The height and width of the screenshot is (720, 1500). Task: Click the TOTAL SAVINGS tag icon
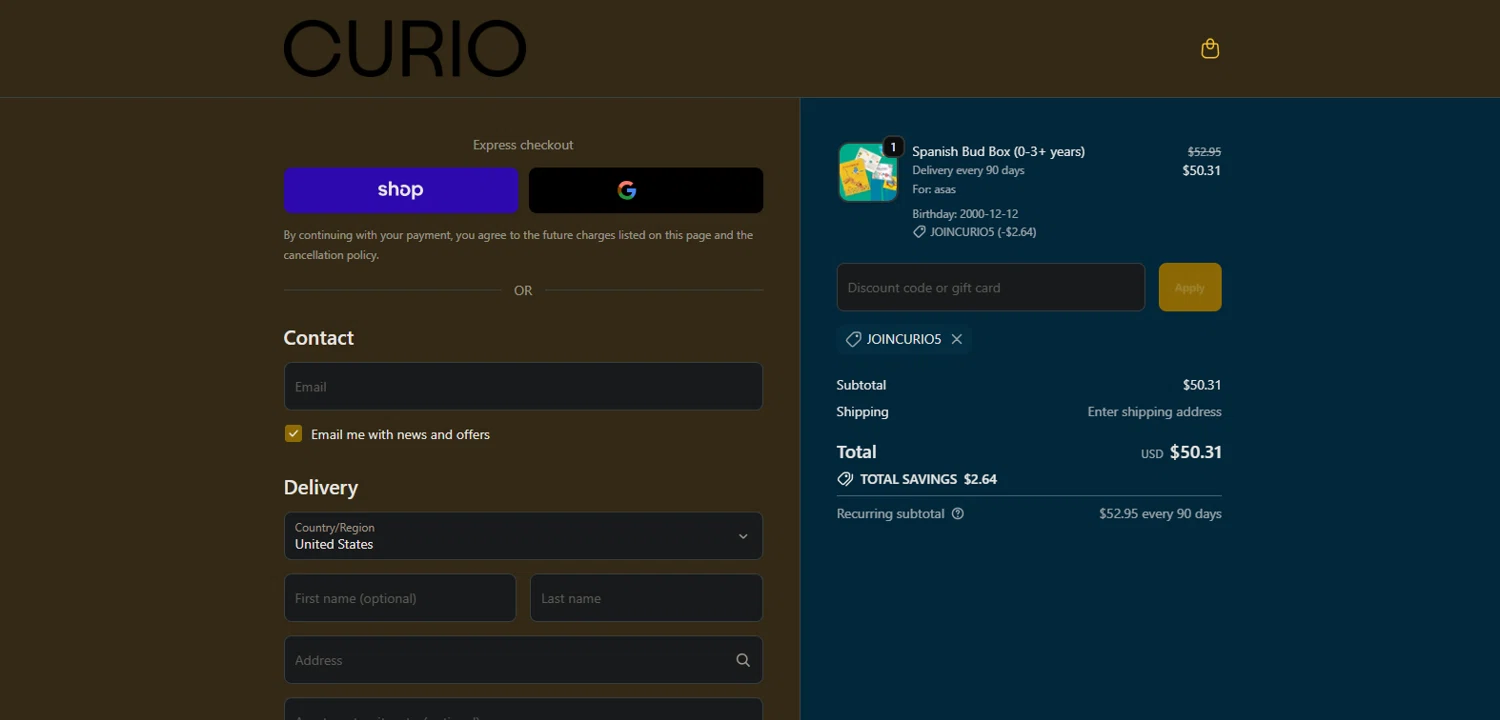click(845, 479)
